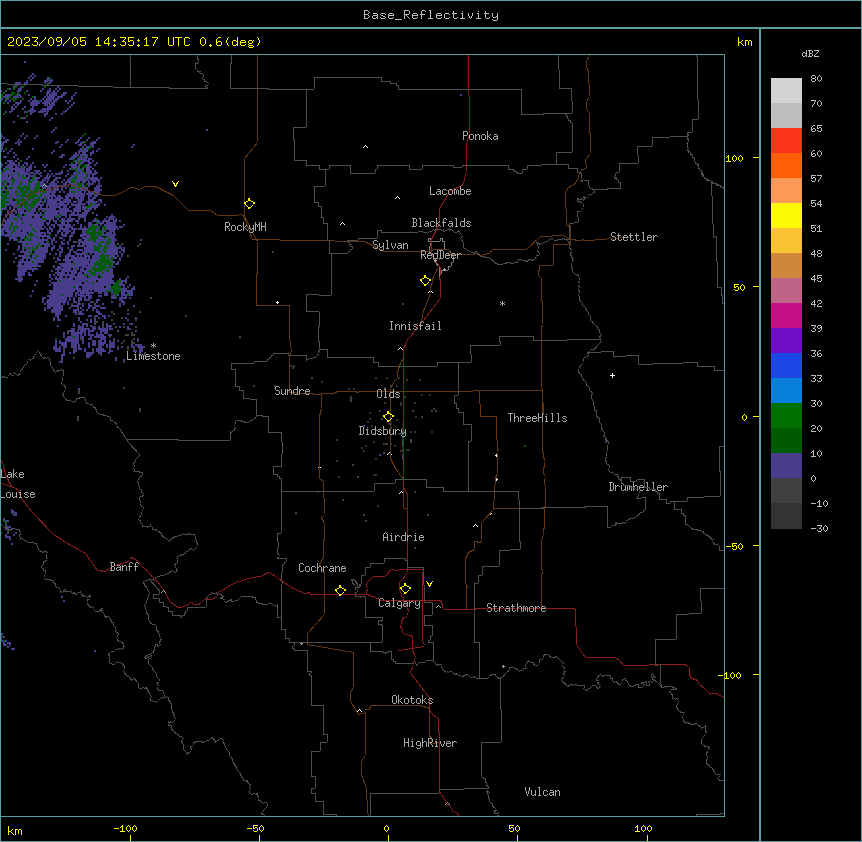Pick the magenta 39-42 dBZ legend swatch
The height and width of the screenshot is (842, 862).
(x=786, y=315)
